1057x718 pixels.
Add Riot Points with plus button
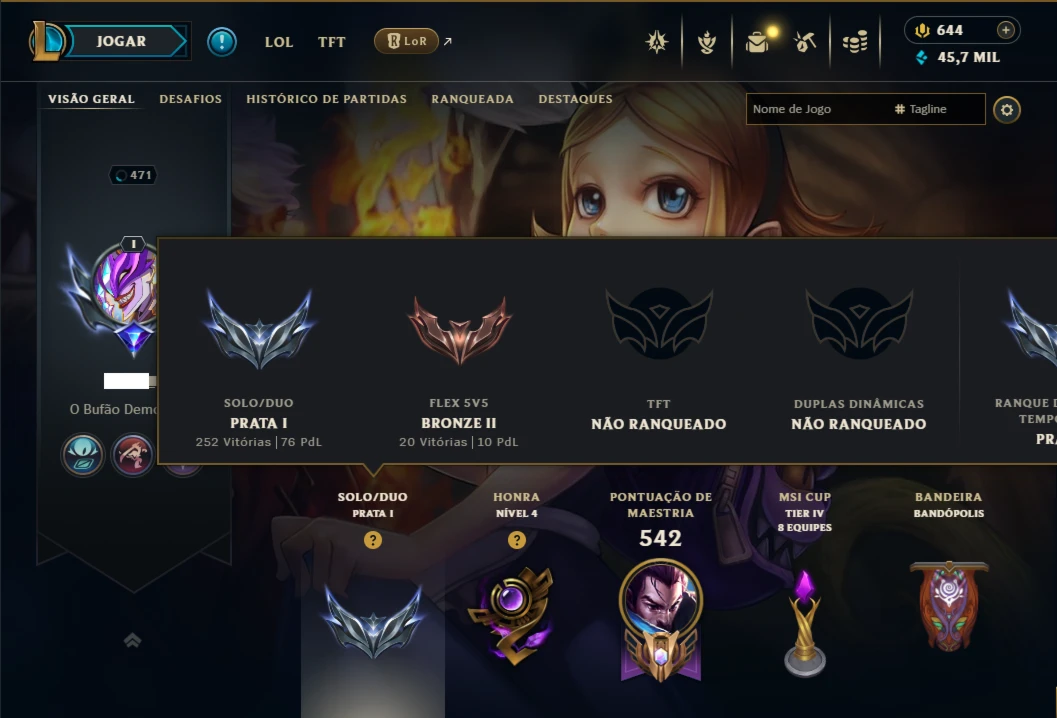coord(1006,30)
